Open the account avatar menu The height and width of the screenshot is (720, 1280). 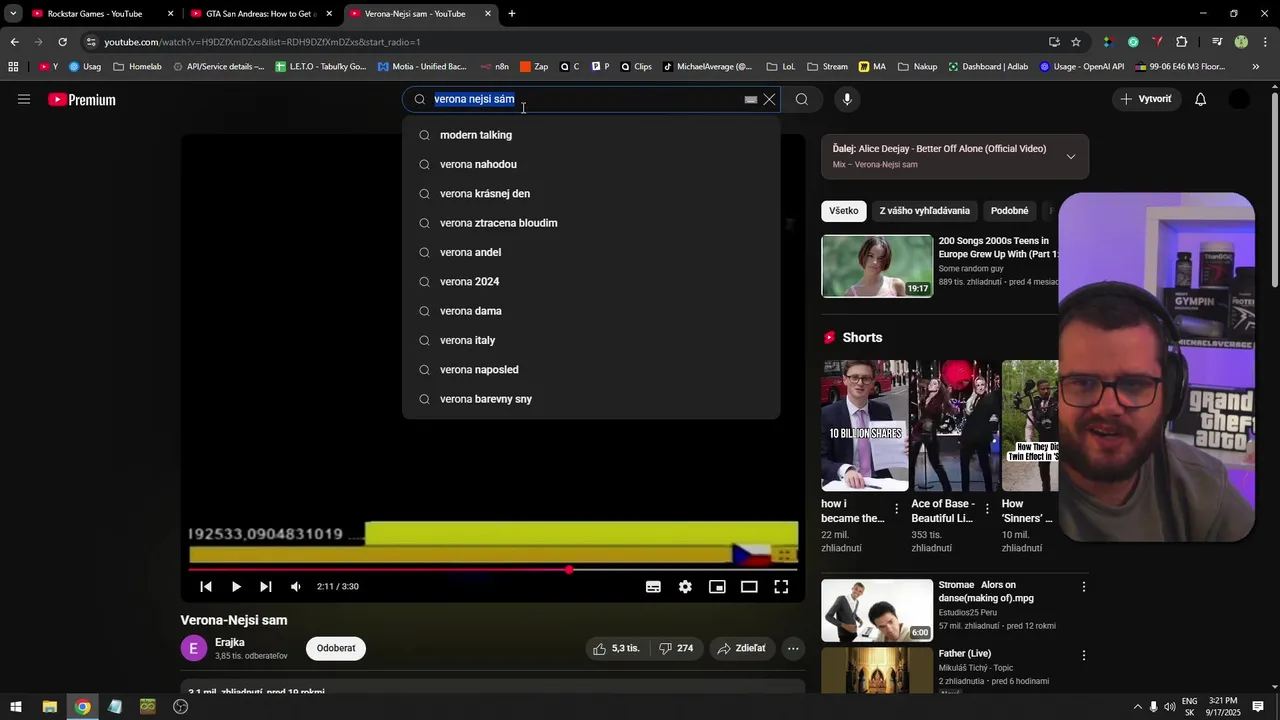pyautogui.click(x=1239, y=99)
